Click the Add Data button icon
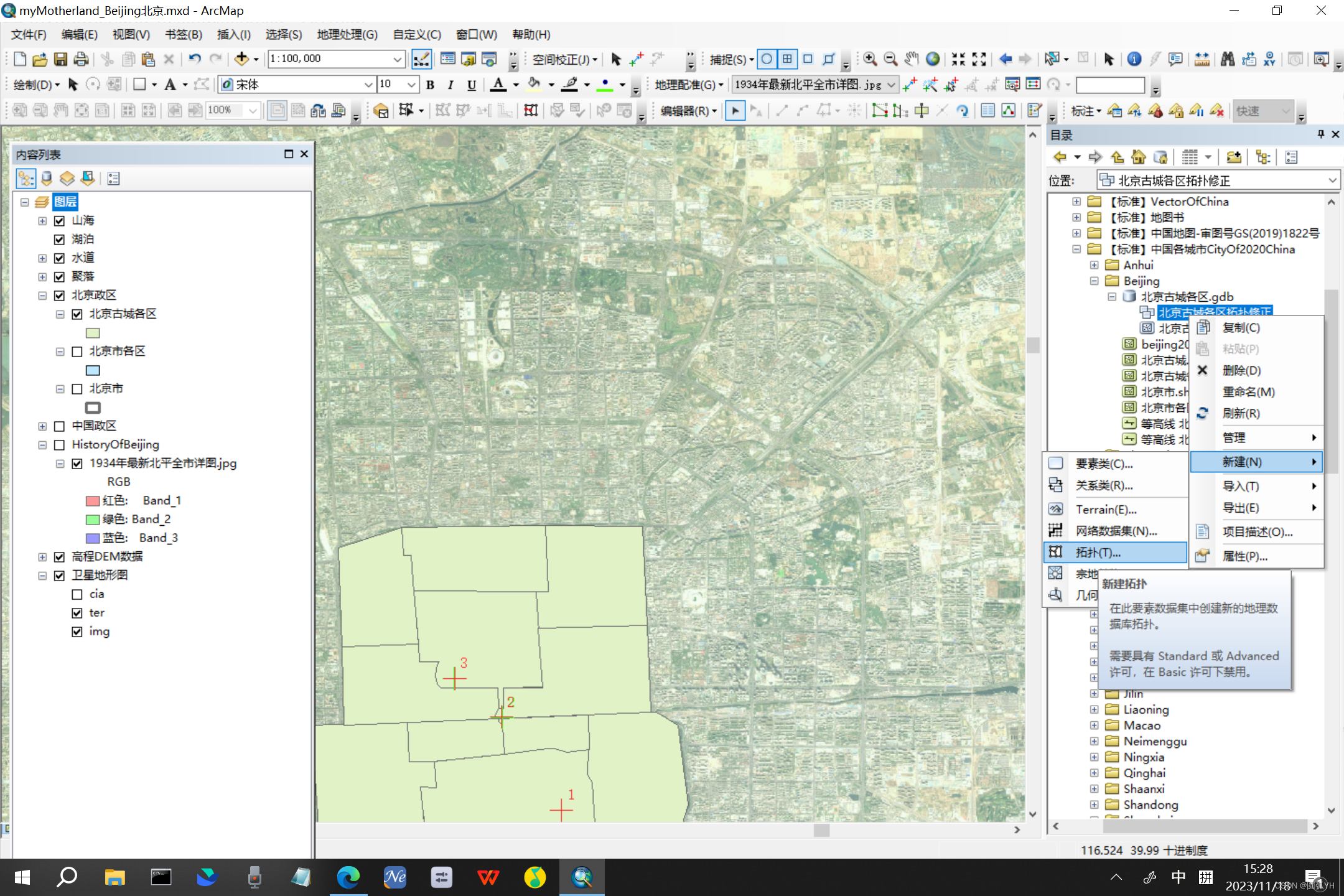This screenshot has width=1344, height=896. (241, 59)
